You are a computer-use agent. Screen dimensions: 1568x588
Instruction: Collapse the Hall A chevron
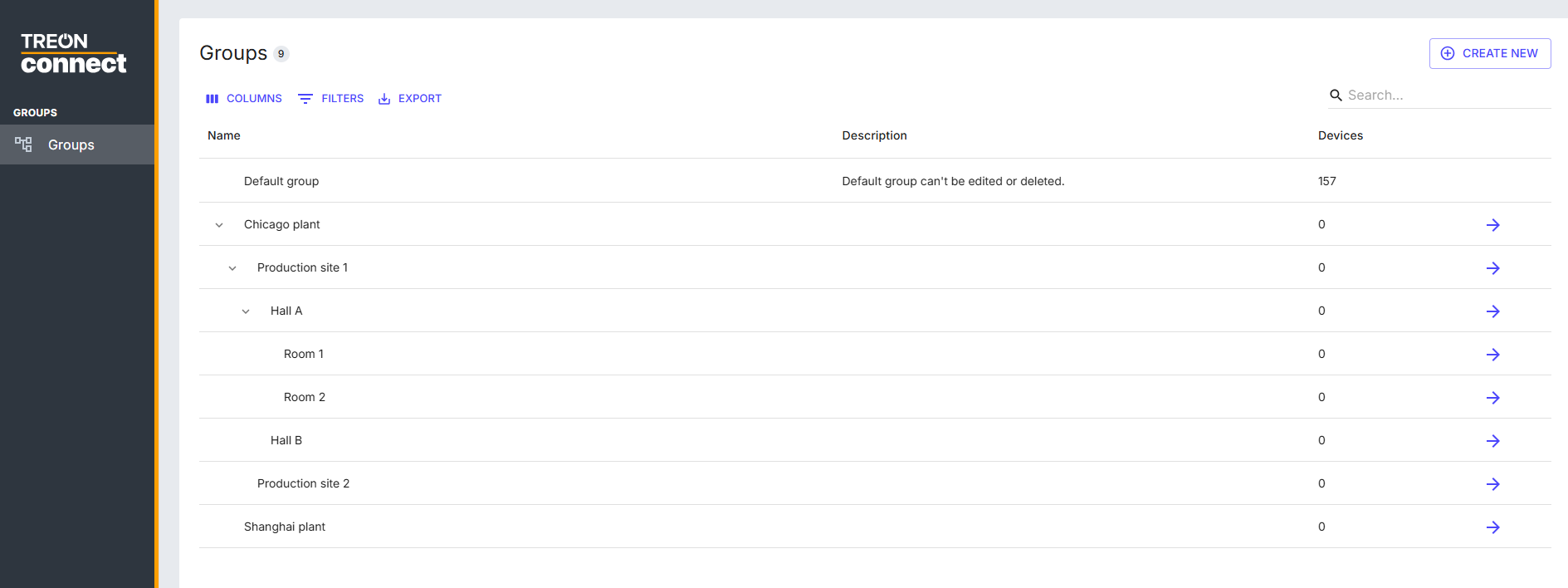point(246,311)
